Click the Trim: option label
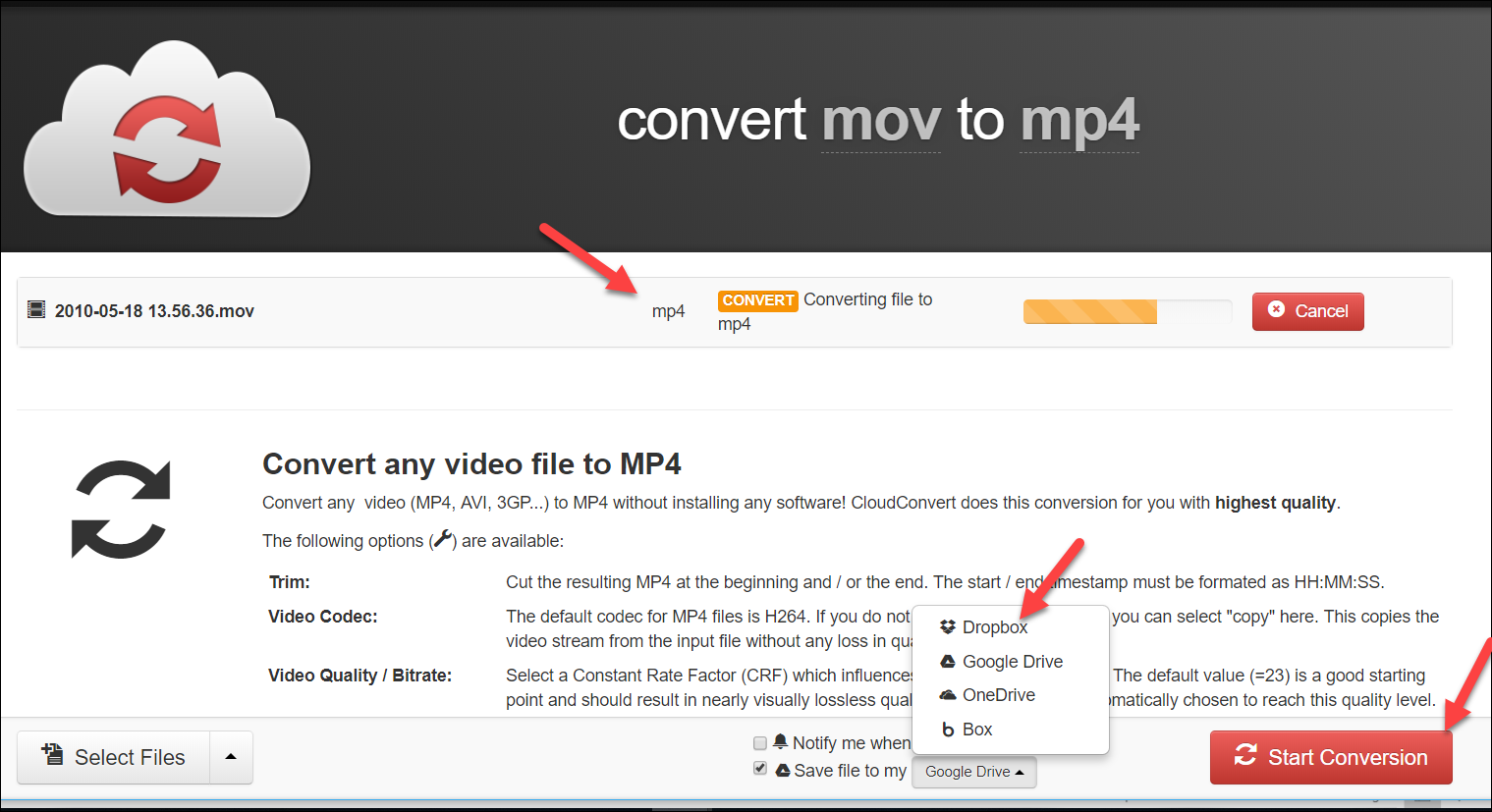Image resolution: width=1492 pixels, height=812 pixels. pos(290,582)
